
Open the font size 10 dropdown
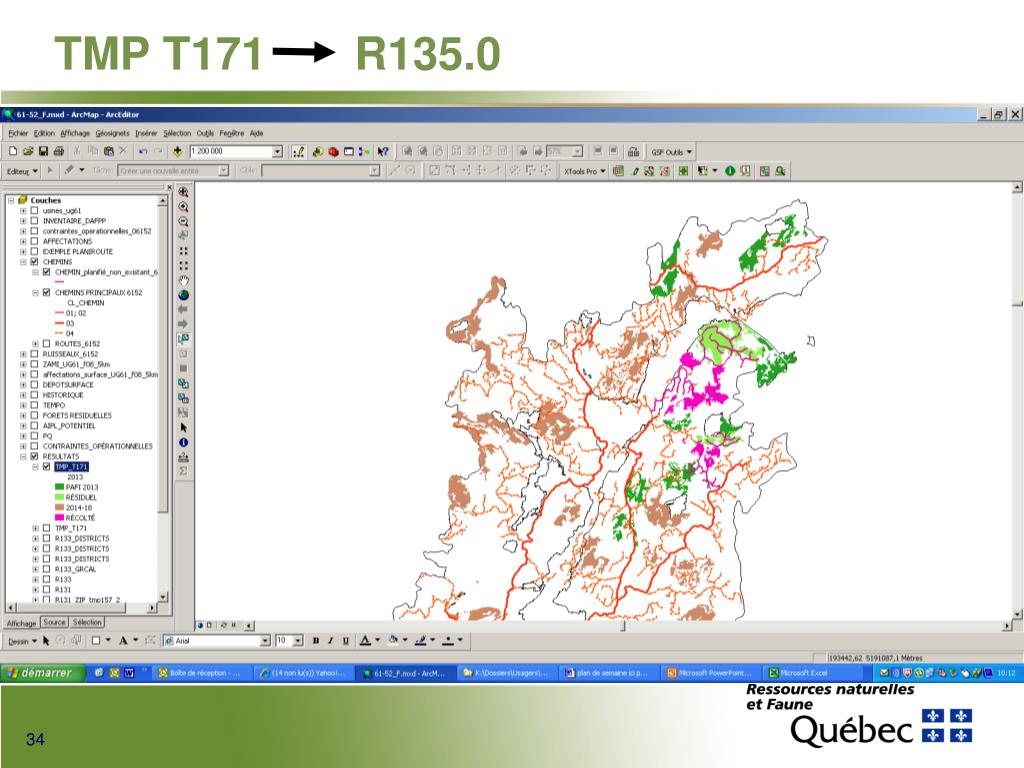click(x=298, y=641)
